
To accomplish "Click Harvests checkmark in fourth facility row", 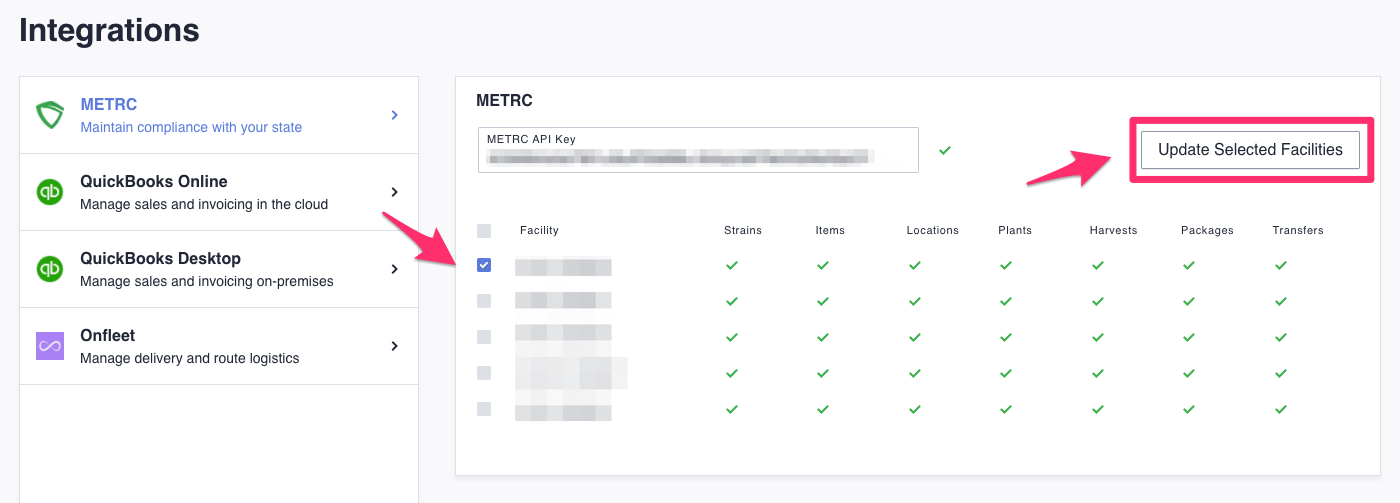I will tap(1097, 373).
